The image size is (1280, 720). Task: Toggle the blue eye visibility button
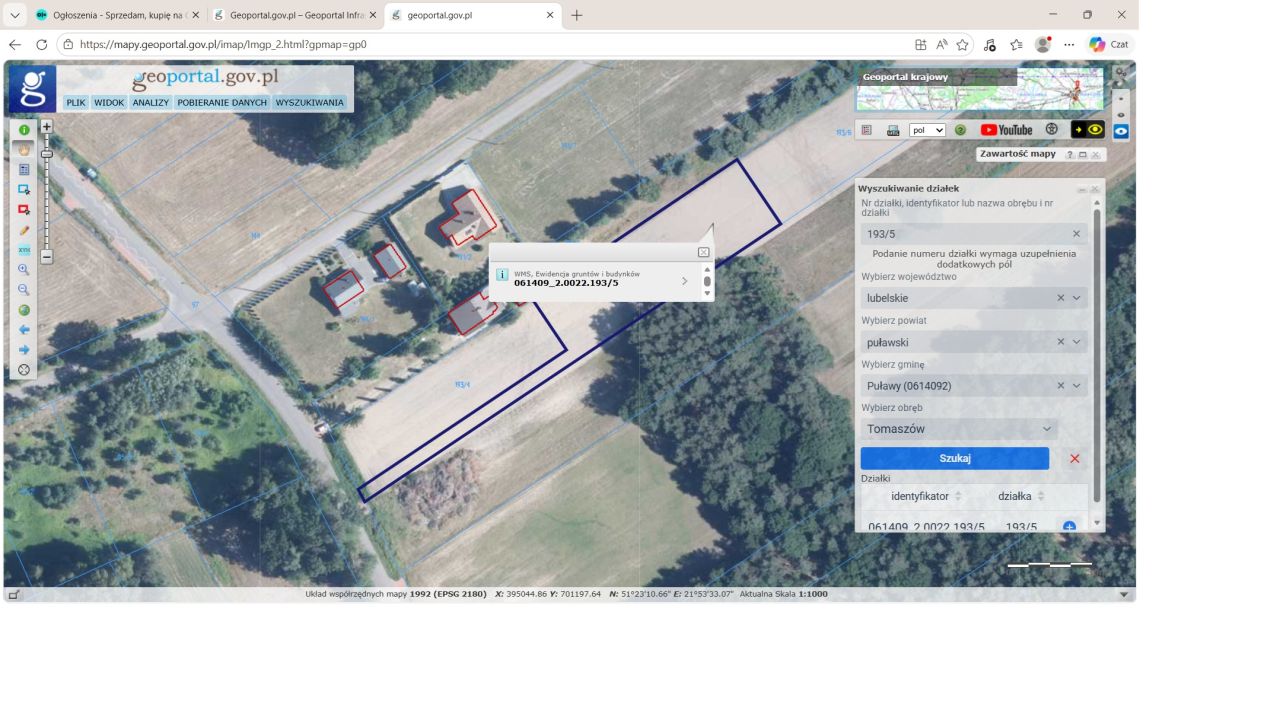click(x=1121, y=131)
